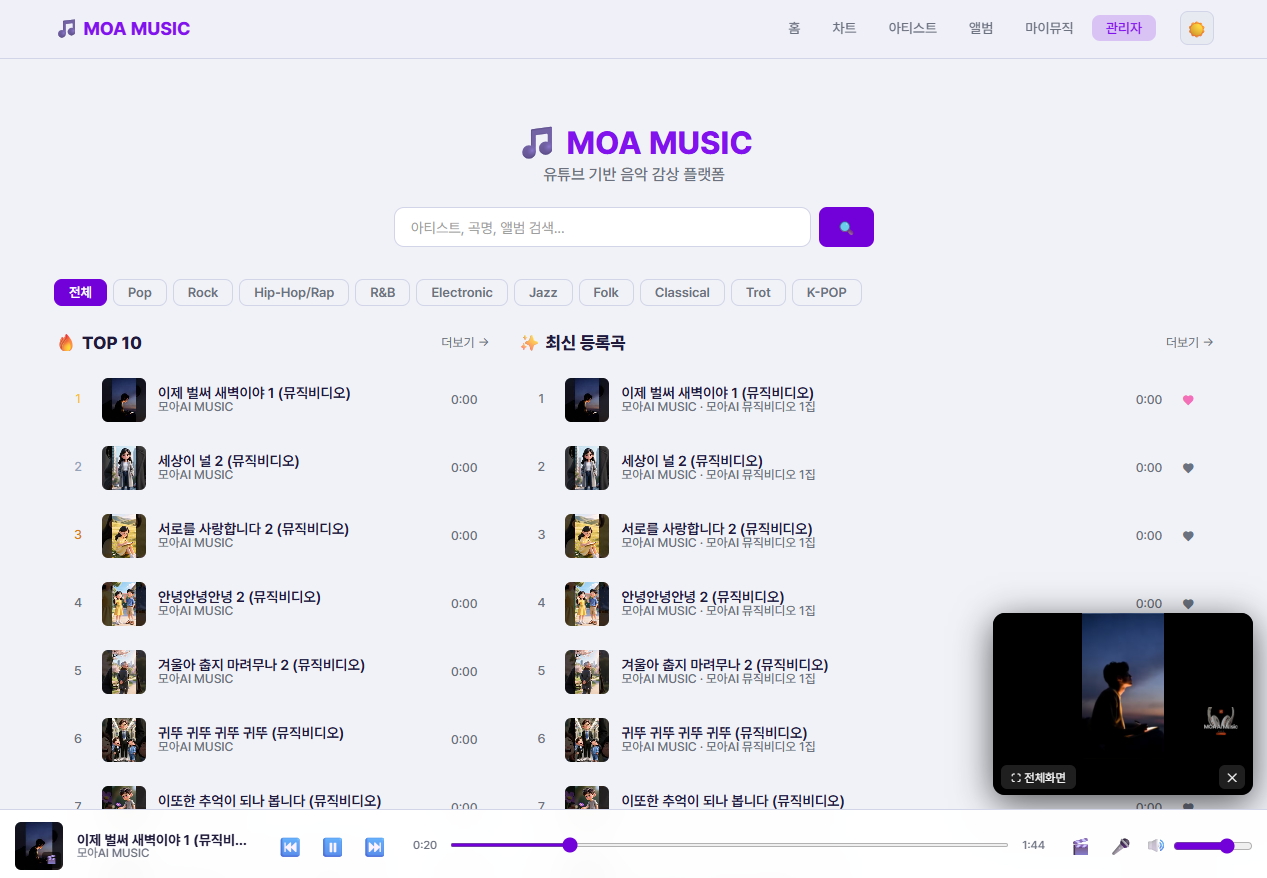
Task: Filter by Jazz genre
Action: click(x=543, y=292)
